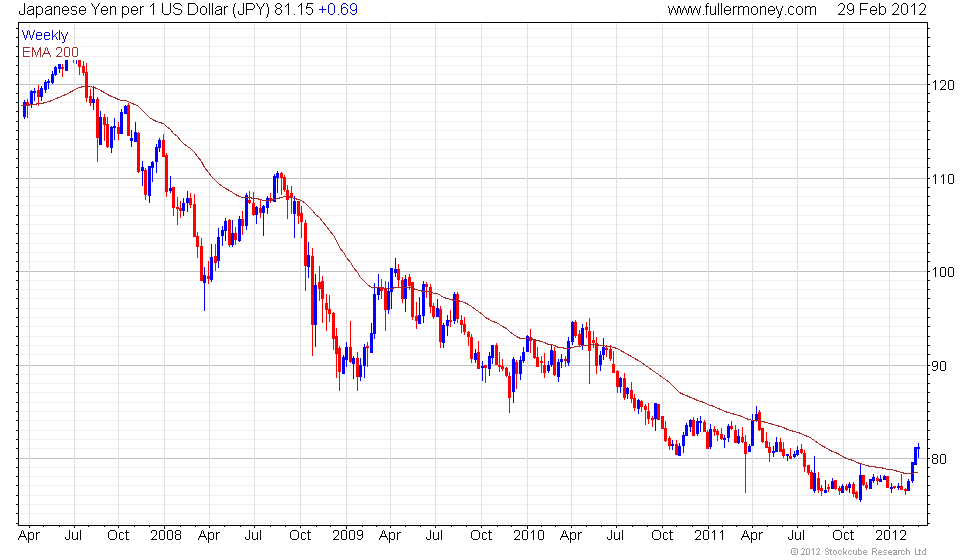Image resolution: width=980 pixels, height=560 pixels.
Task: Click the 90 price axis label
Action: coord(939,366)
